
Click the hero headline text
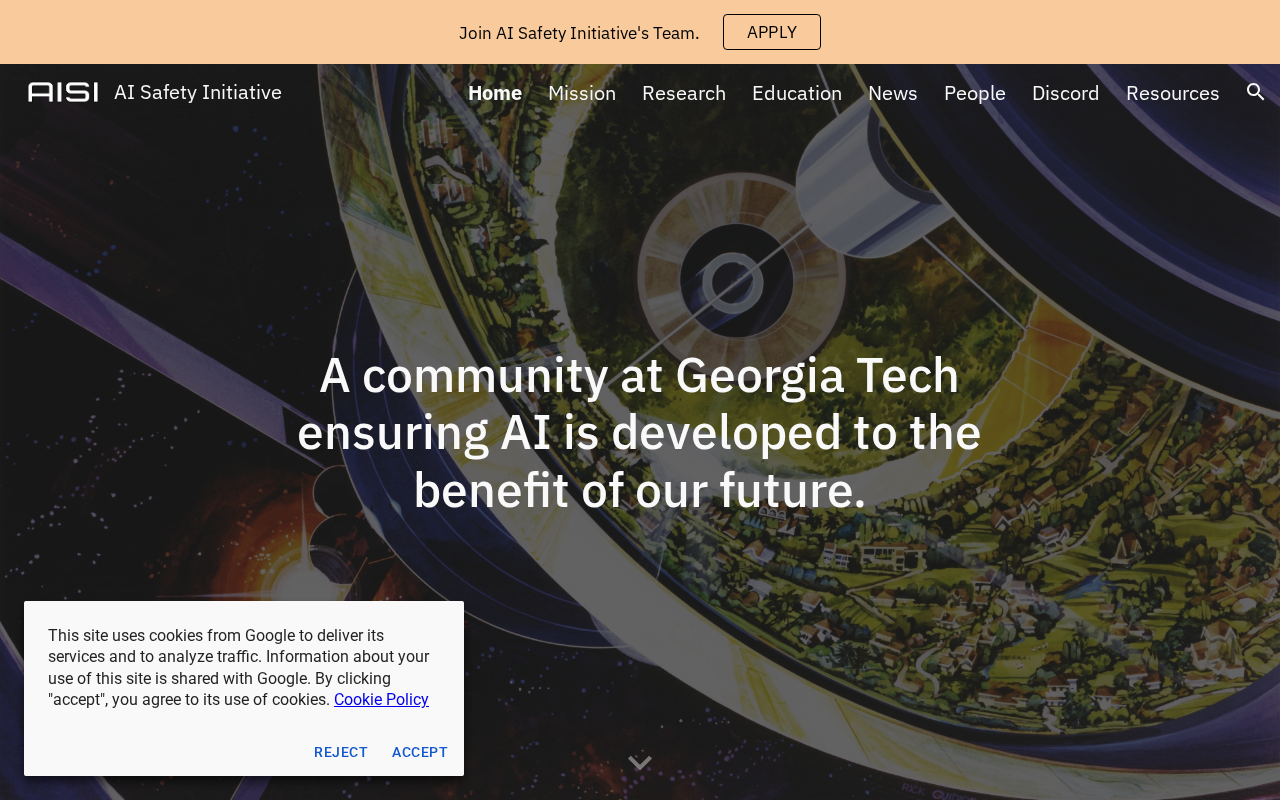coord(639,432)
